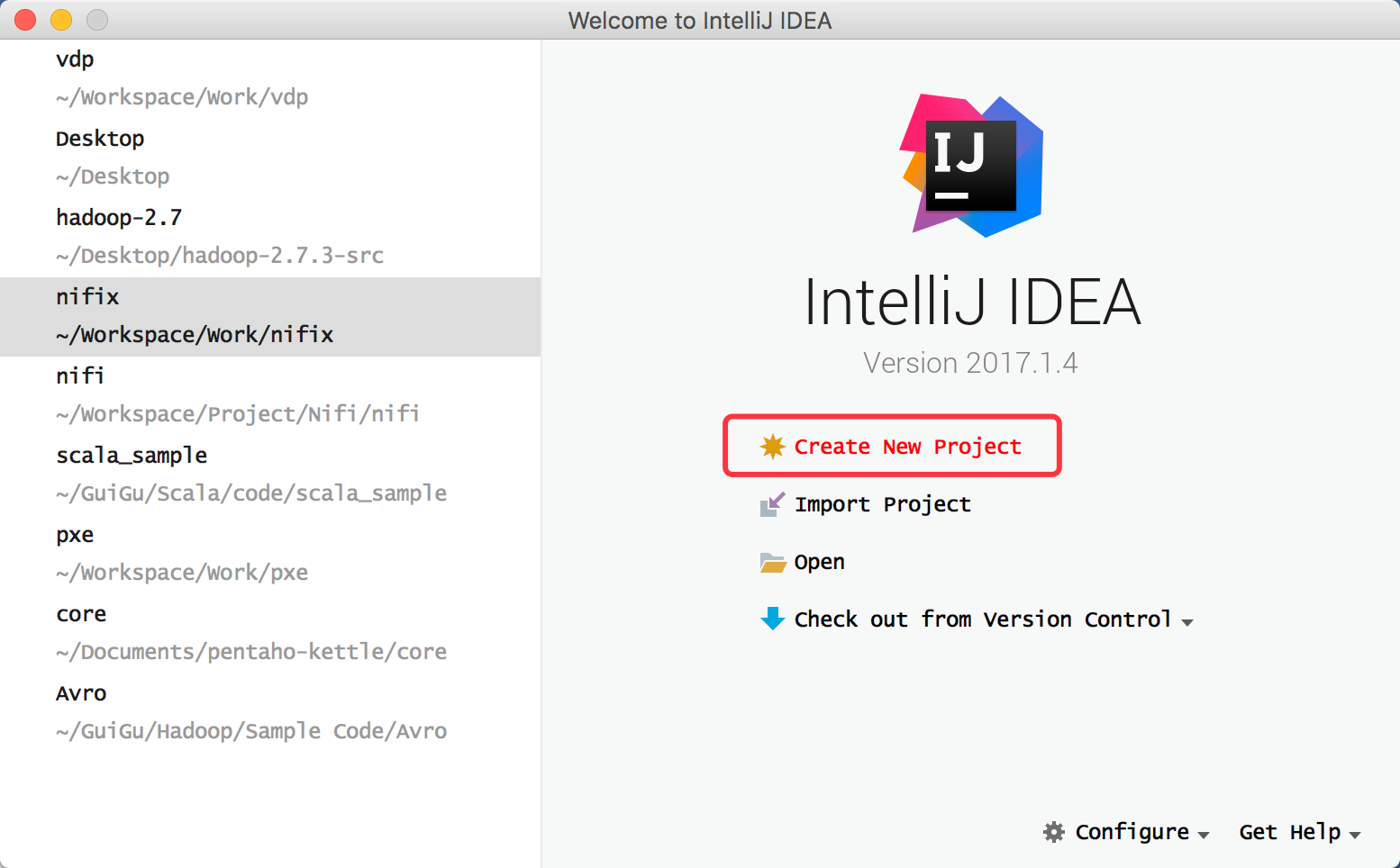Click the IntelliJ IDEA logo
1400x868 pixels.
click(972, 166)
